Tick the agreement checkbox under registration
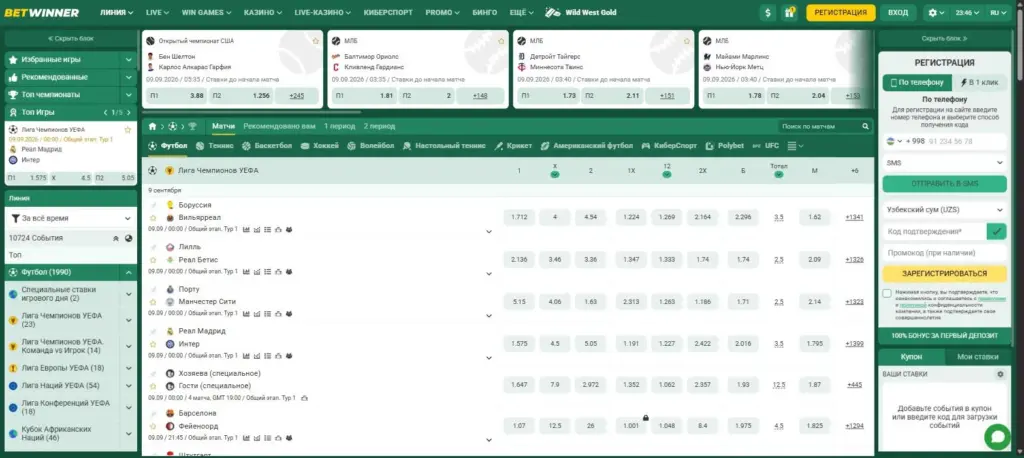Screen dimensions: 1024x458 coord(887,293)
